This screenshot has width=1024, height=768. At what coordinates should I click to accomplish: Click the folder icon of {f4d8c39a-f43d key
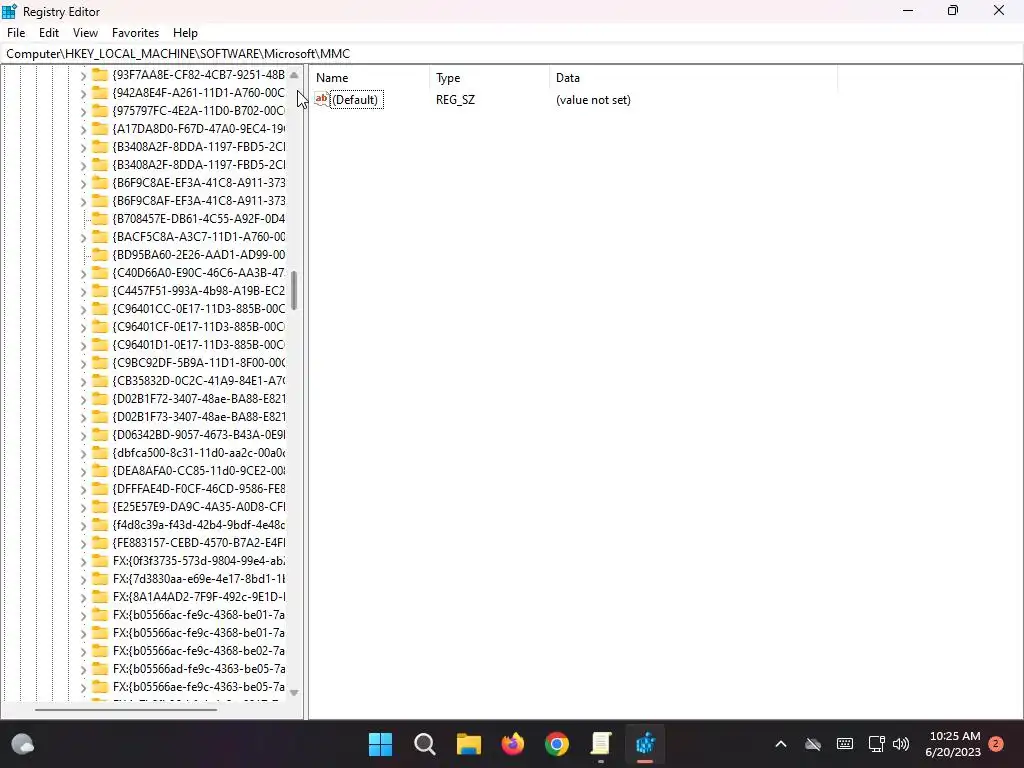click(x=99, y=524)
